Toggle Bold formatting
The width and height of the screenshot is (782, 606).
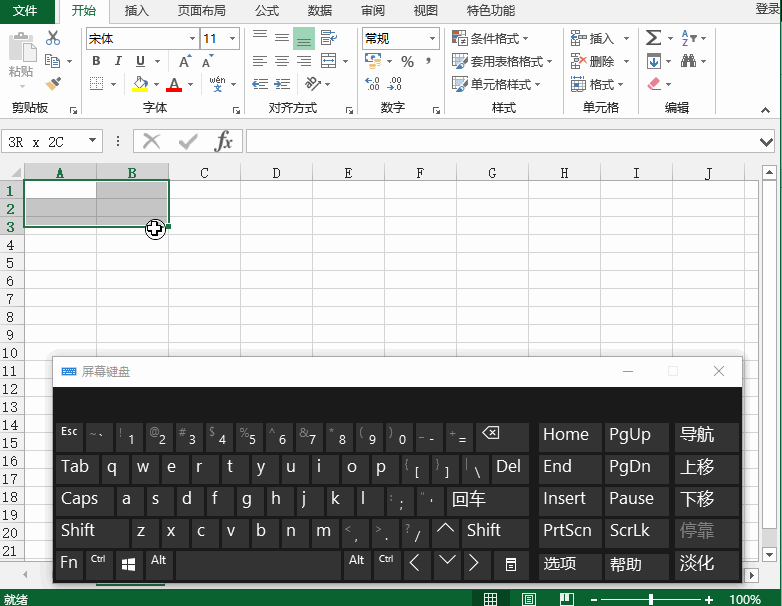(96, 61)
